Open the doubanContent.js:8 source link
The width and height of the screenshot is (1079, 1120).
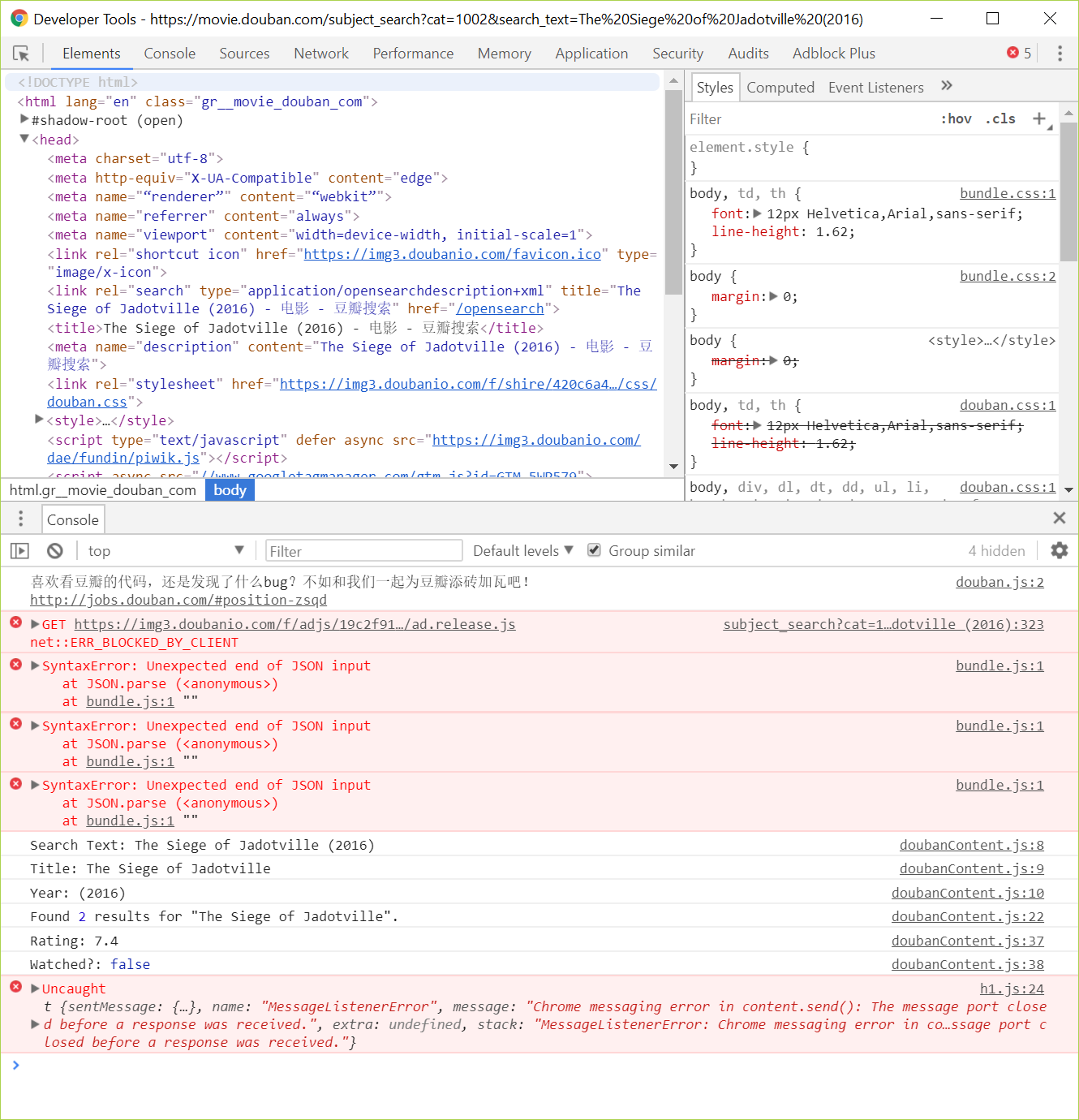click(972, 845)
